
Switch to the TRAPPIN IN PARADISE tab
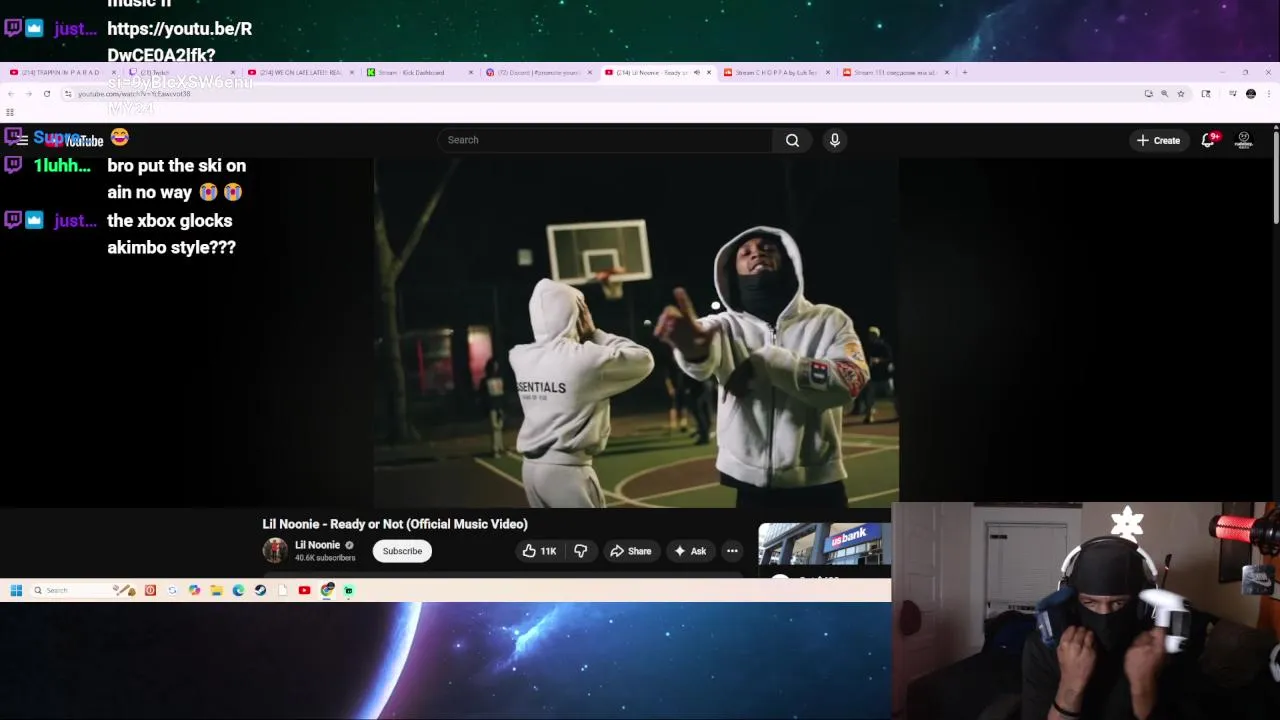pos(60,72)
